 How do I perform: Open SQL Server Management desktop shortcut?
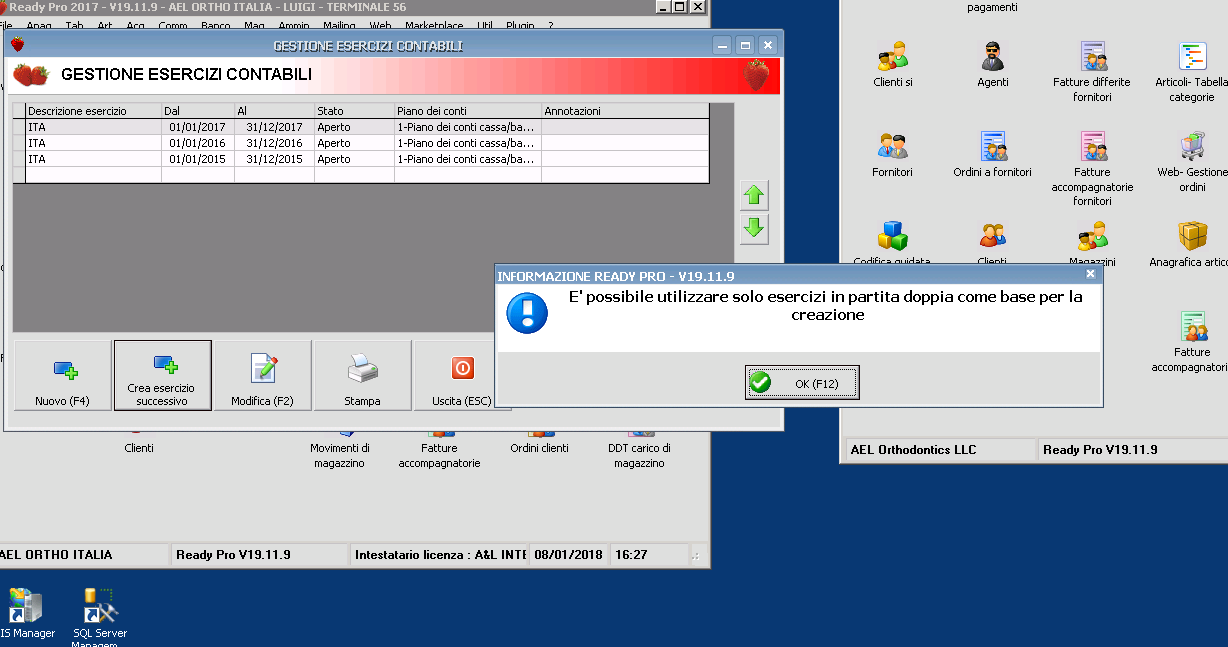(x=102, y=606)
